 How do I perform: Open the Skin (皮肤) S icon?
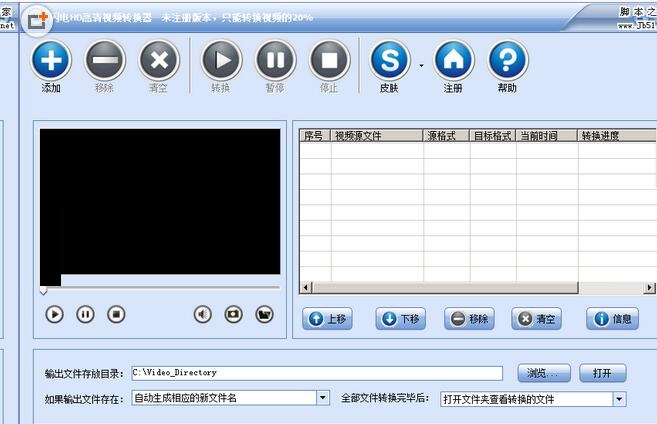(x=390, y=60)
